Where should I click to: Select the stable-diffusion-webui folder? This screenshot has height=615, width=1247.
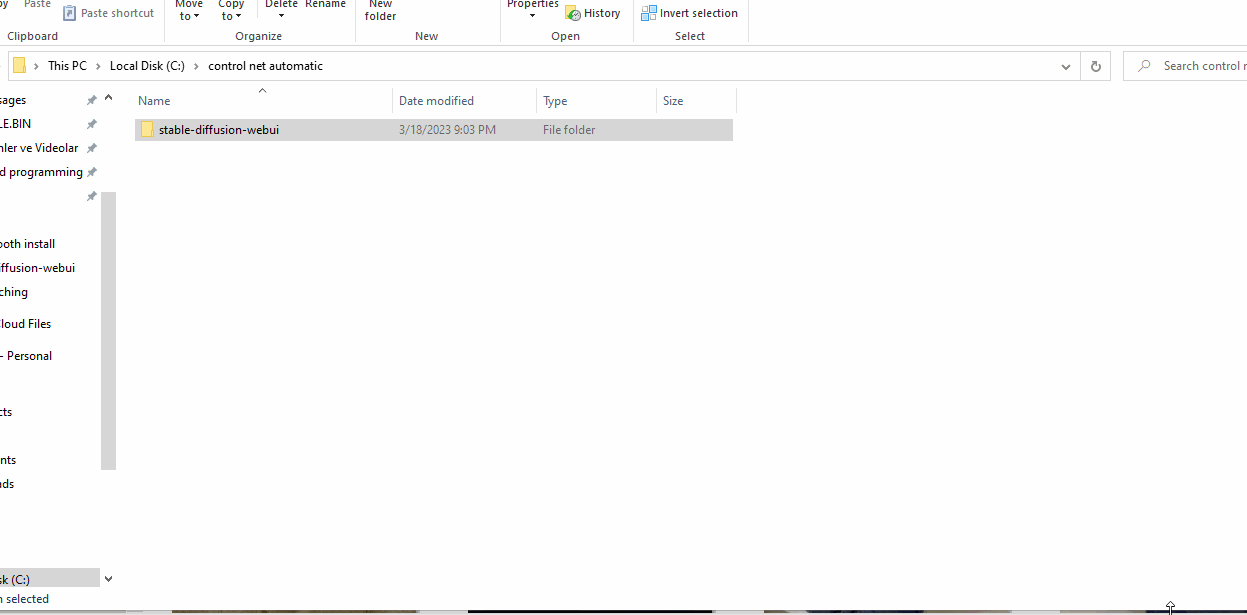219,129
